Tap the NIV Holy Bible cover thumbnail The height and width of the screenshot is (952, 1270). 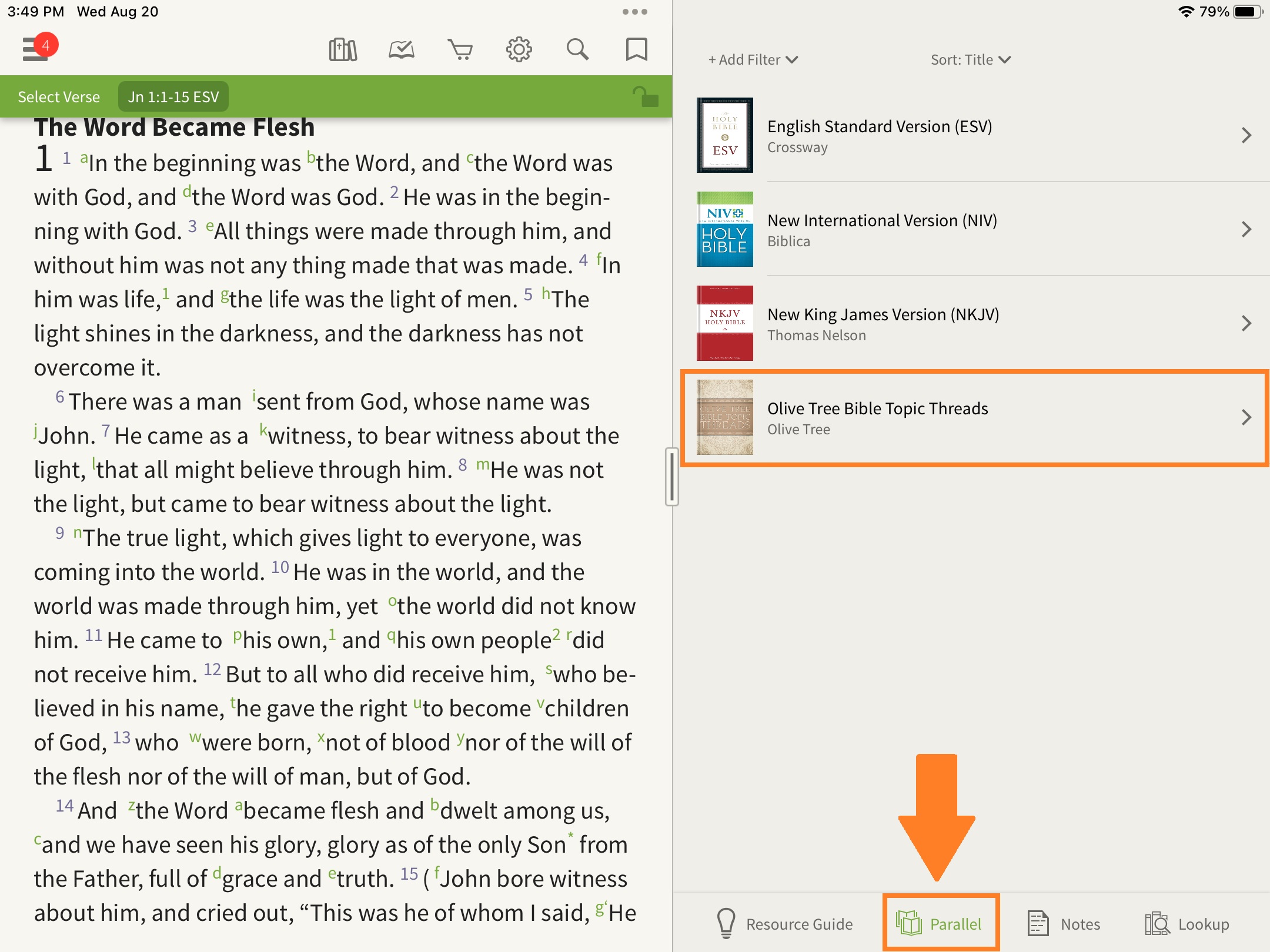(x=724, y=229)
